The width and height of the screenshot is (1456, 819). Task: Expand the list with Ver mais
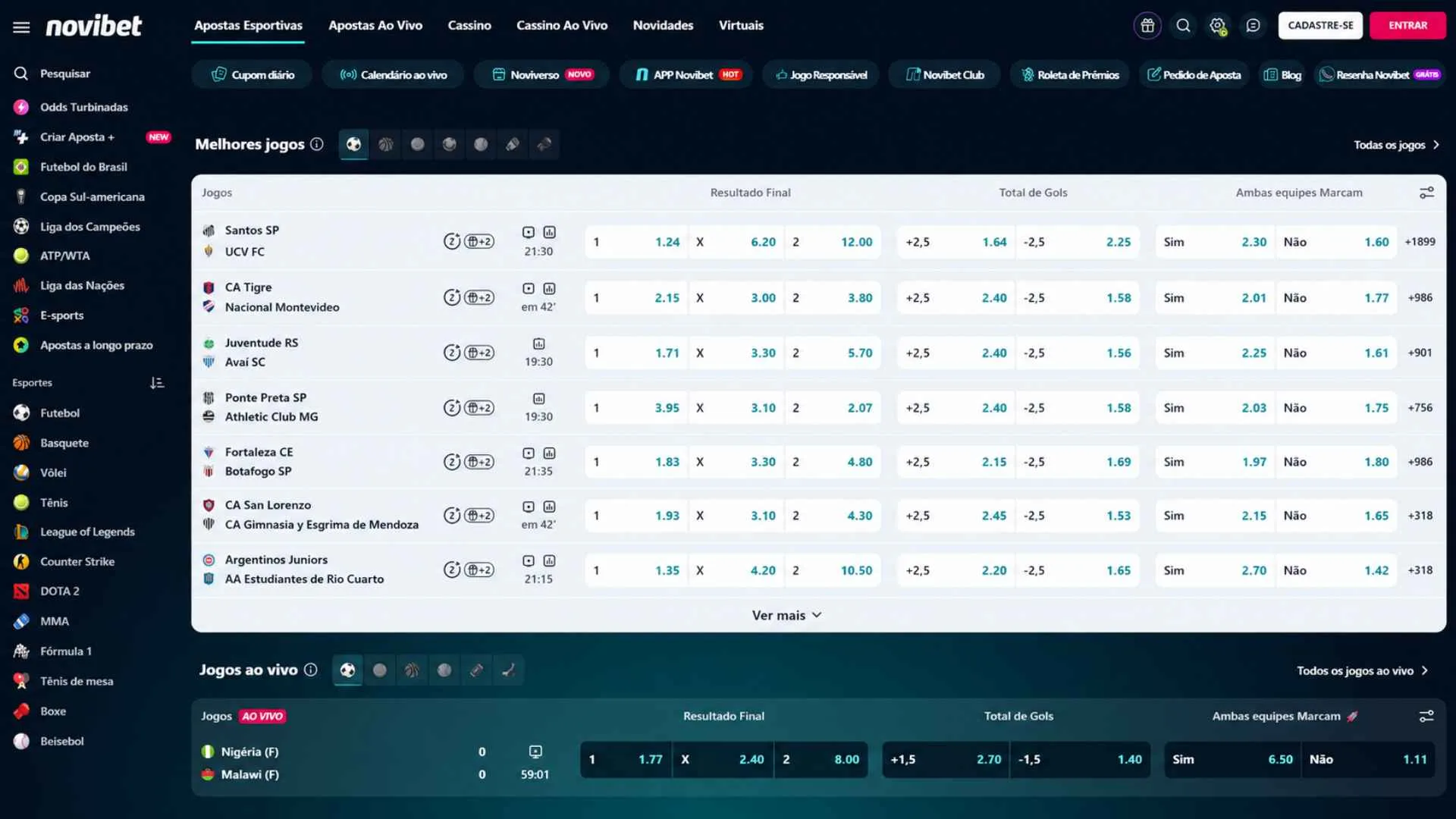click(786, 615)
